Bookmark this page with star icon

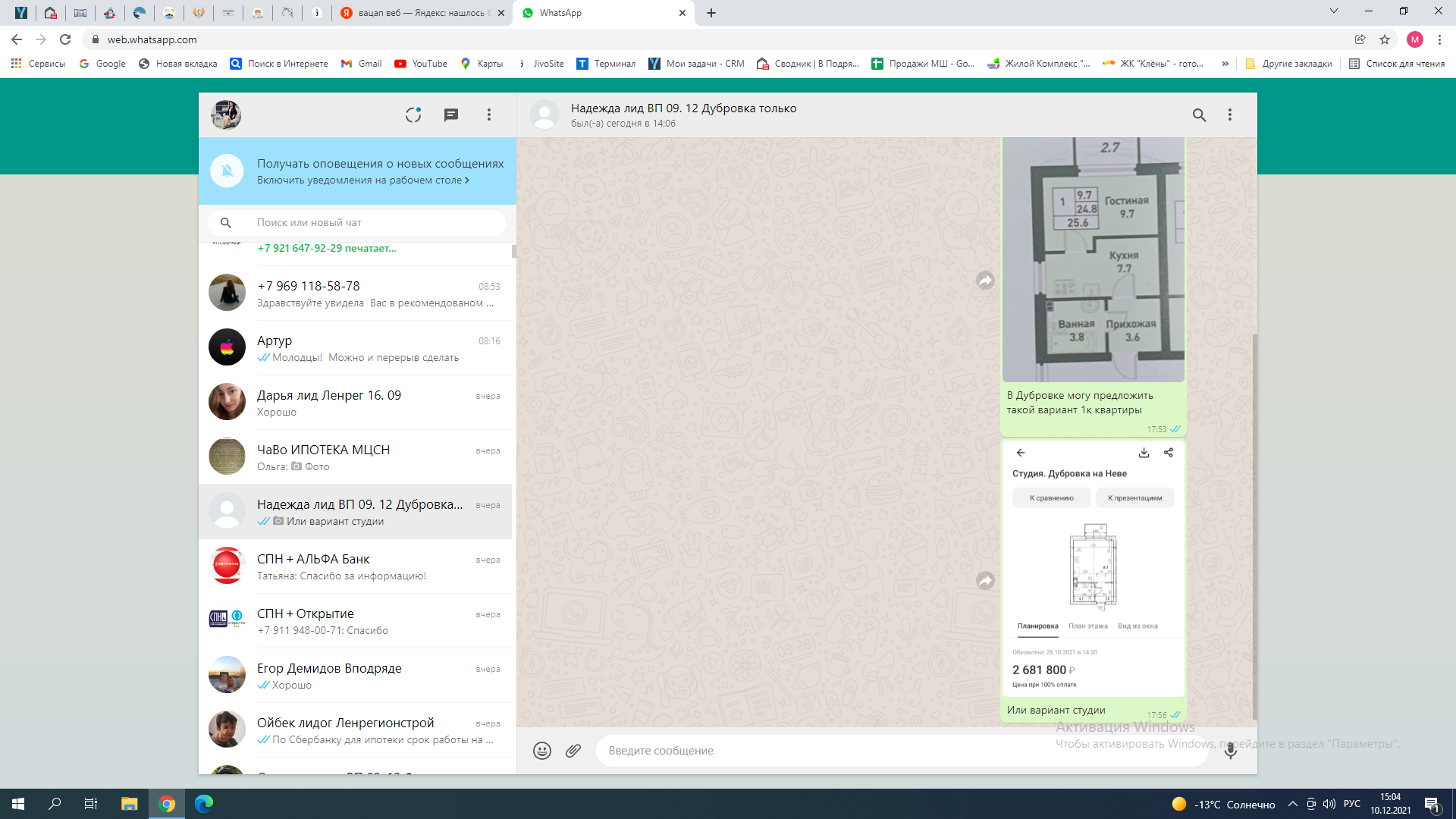coord(1385,39)
